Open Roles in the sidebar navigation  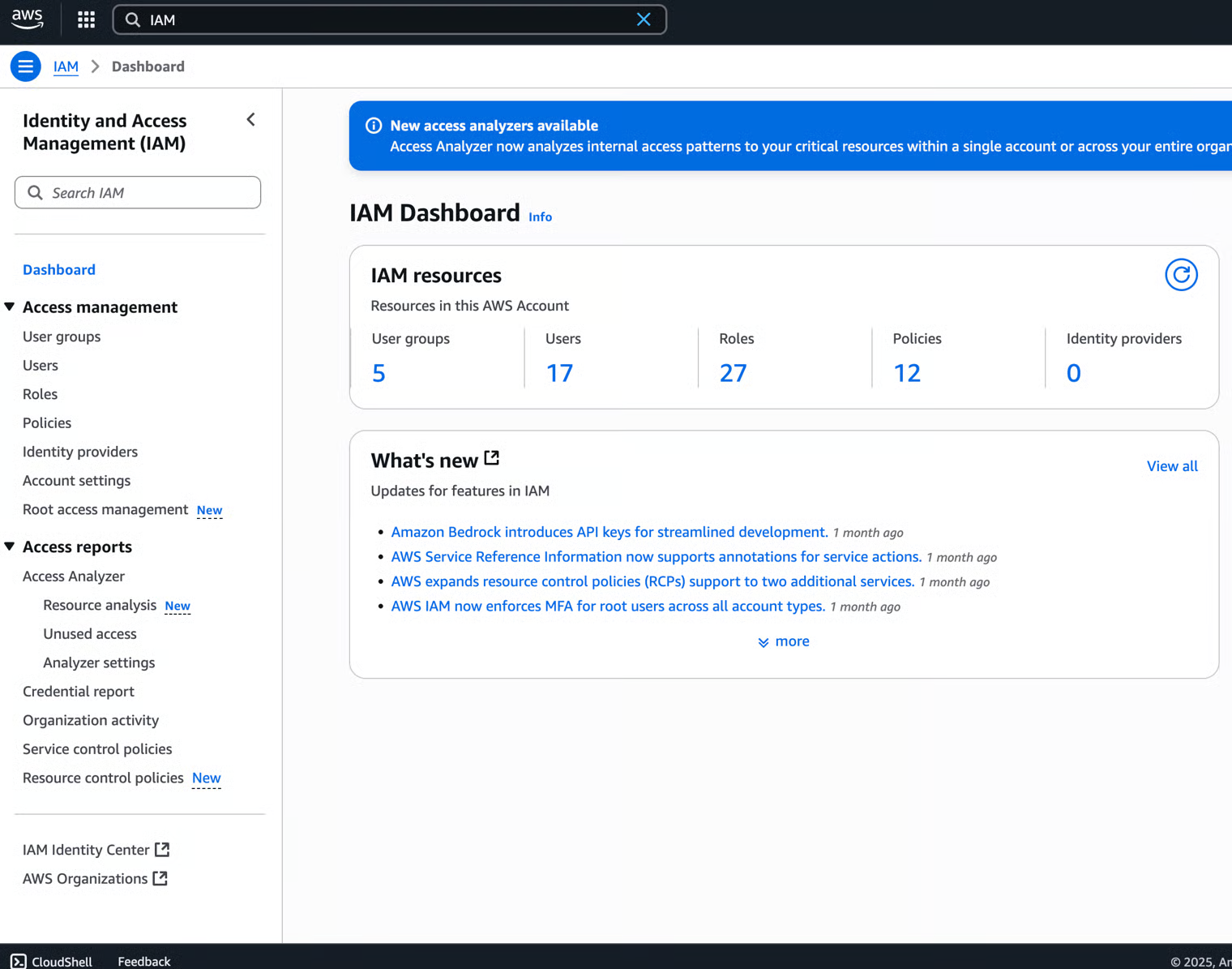(x=40, y=394)
